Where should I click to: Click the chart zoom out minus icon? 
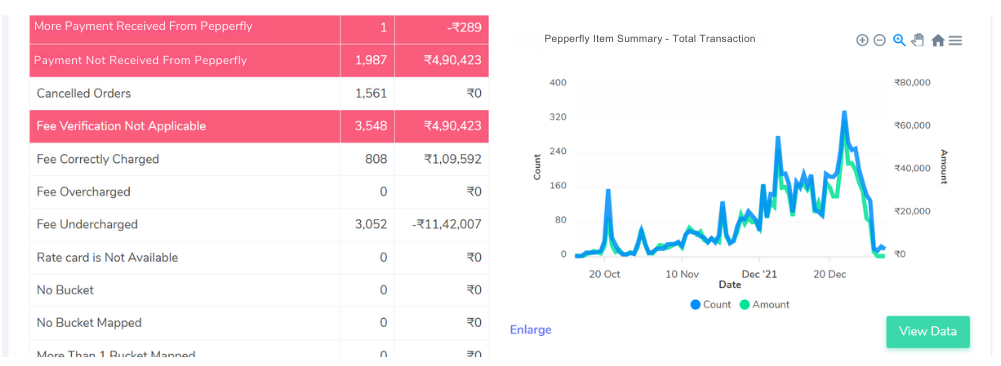(880, 40)
